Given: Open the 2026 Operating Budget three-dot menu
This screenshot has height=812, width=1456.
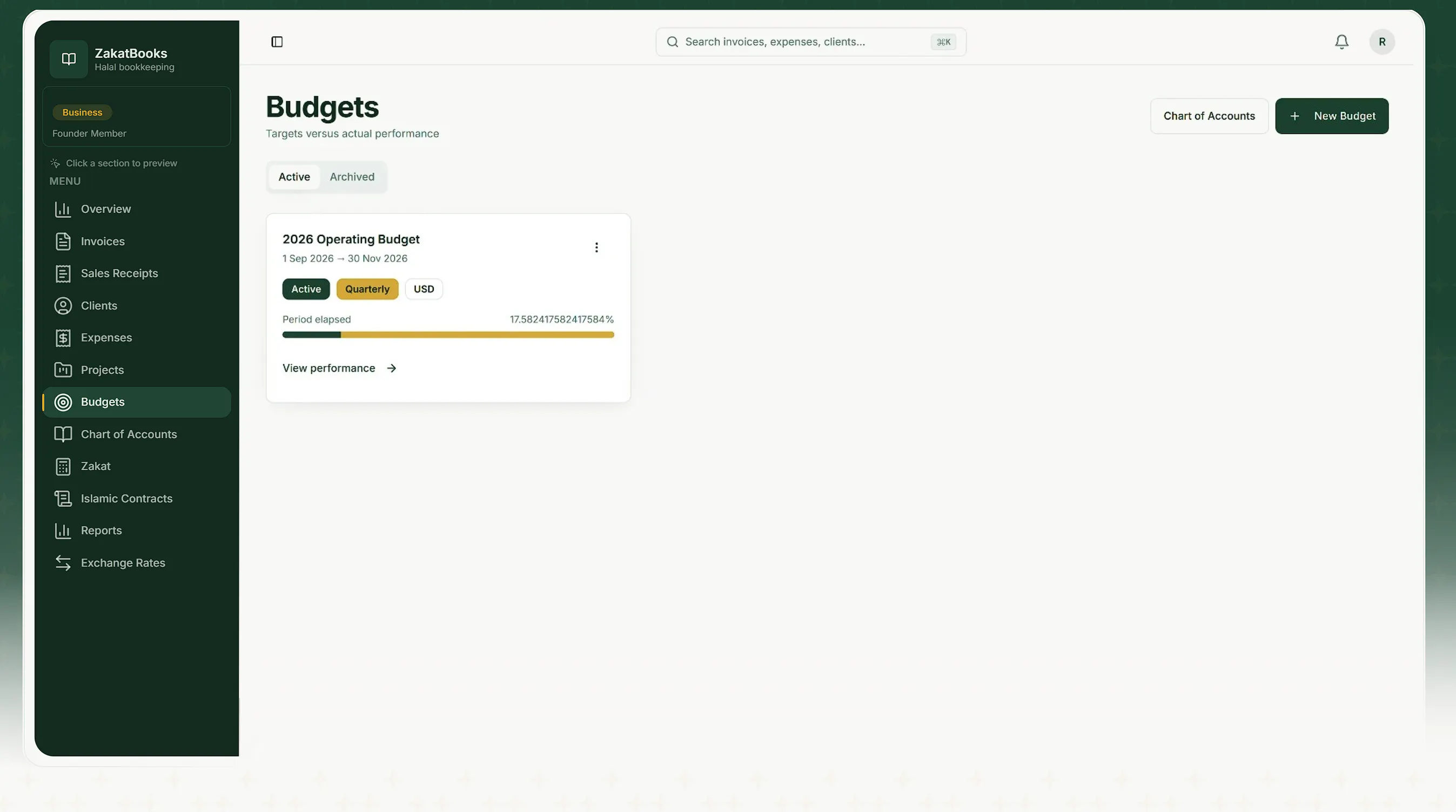Looking at the screenshot, I should (596, 247).
